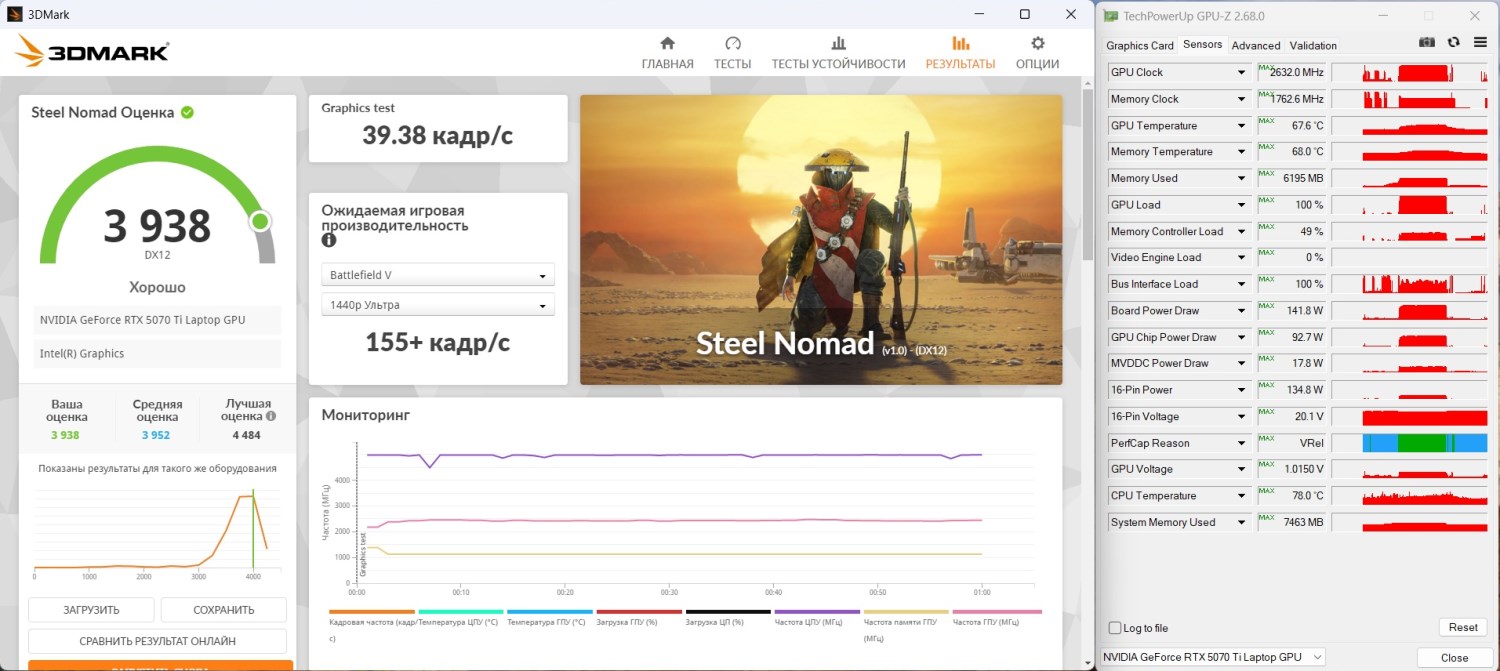
Task: Click the Intel(R) Graphics row
Action: pyautogui.click(x=157, y=353)
